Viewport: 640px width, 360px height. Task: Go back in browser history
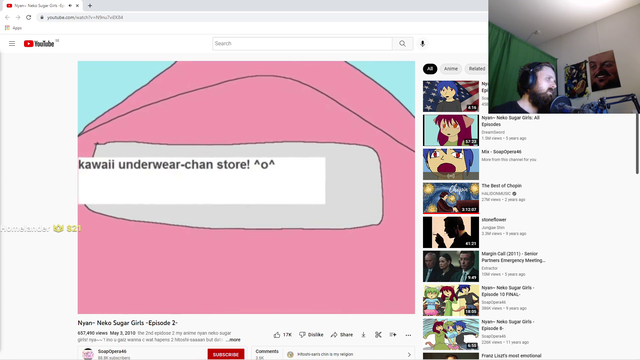pos(7,18)
